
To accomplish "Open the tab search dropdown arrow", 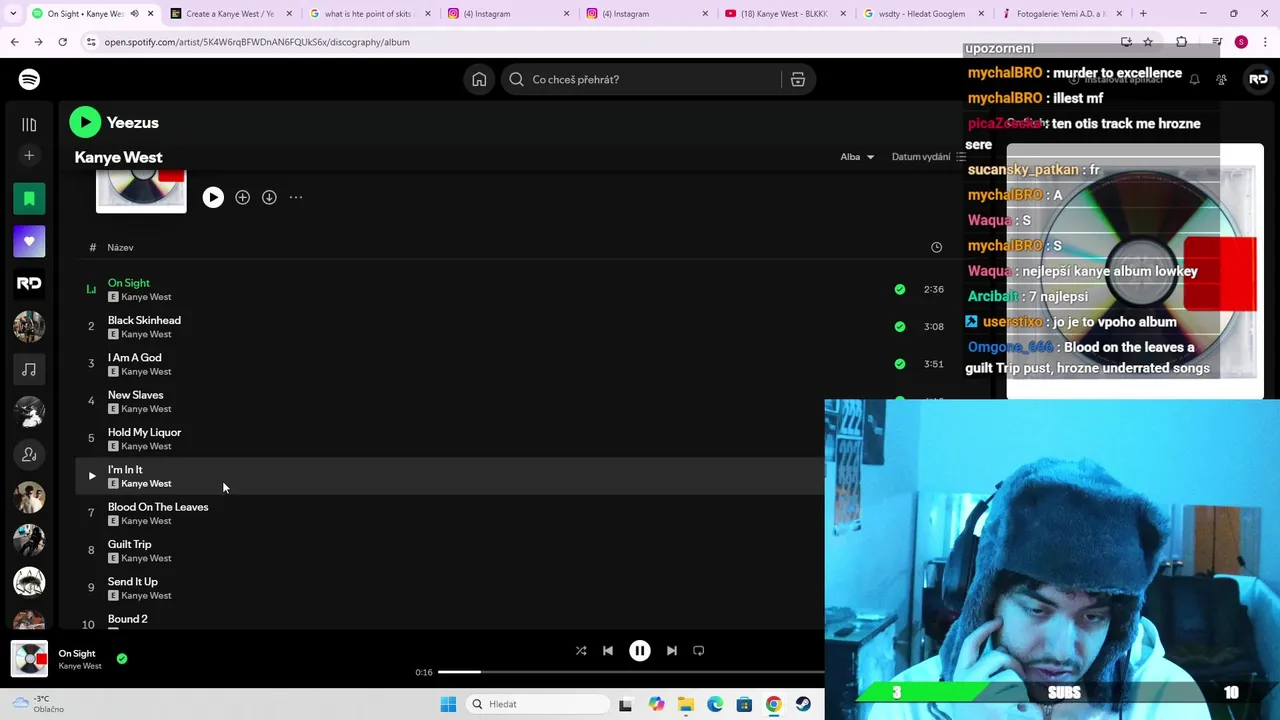I will tap(13, 14).
